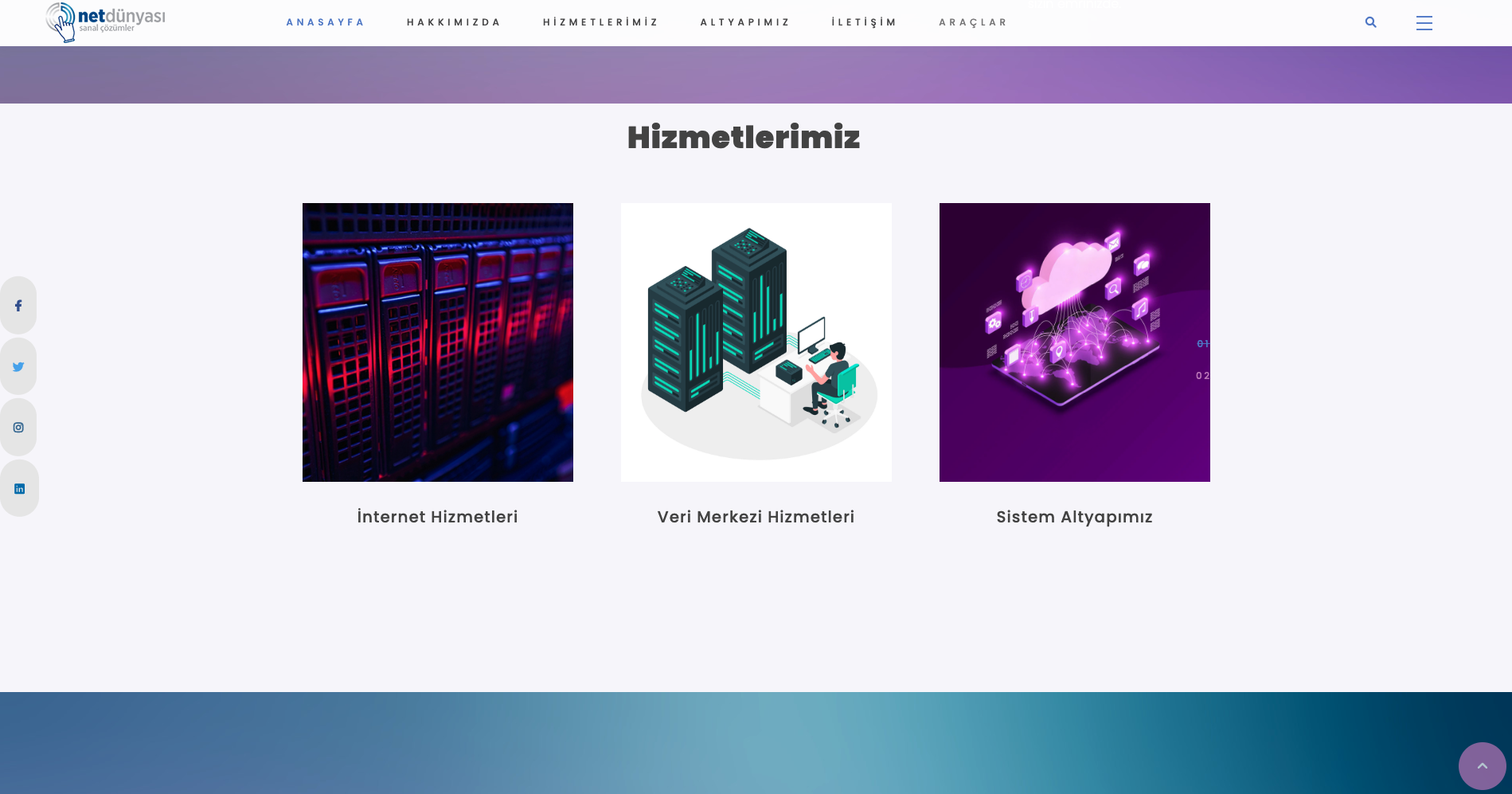Click the Hizmetlerimiz heading
1512x794 pixels.
[x=744, y=137]
